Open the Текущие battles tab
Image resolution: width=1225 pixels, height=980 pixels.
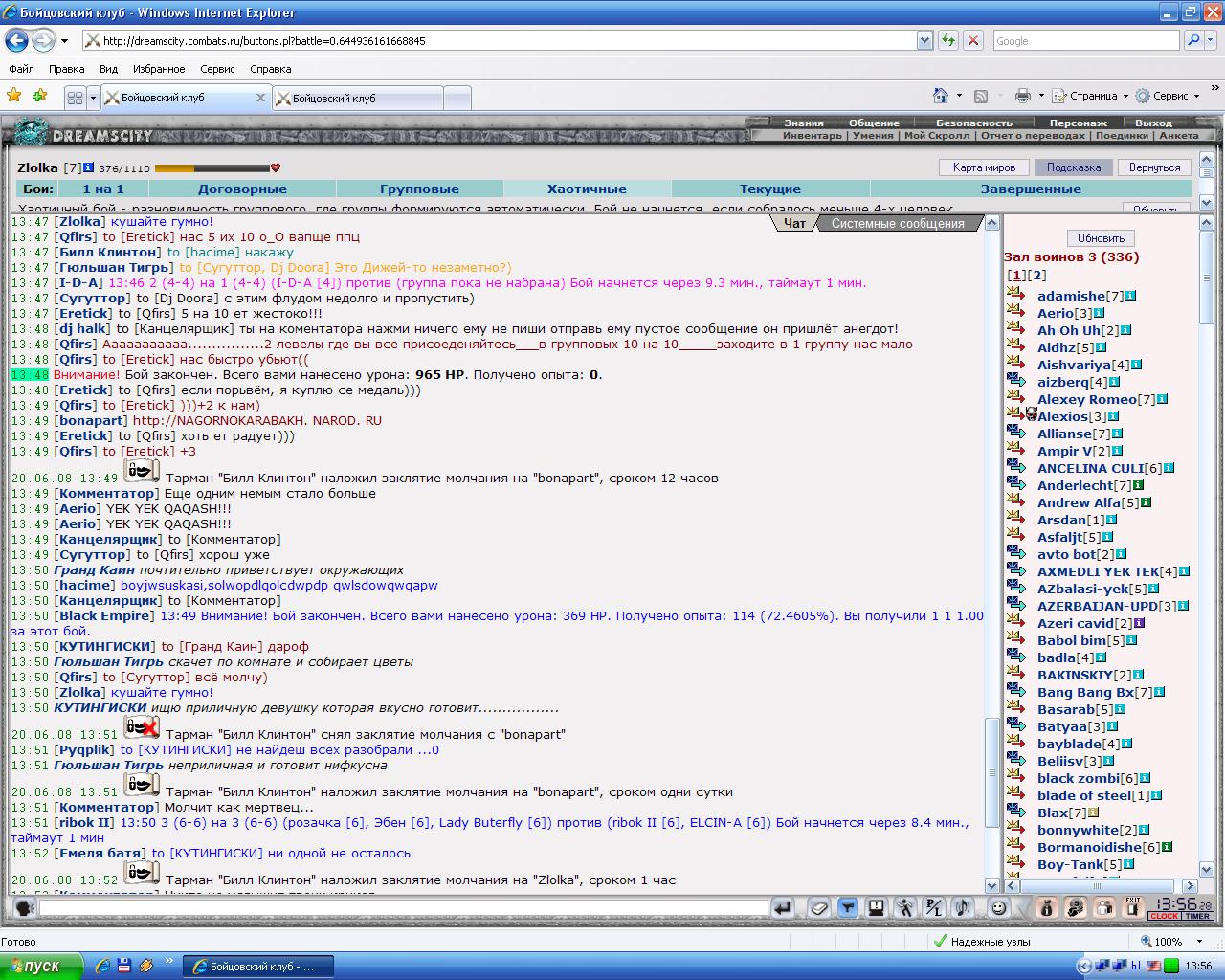click(x=770, y=189)
